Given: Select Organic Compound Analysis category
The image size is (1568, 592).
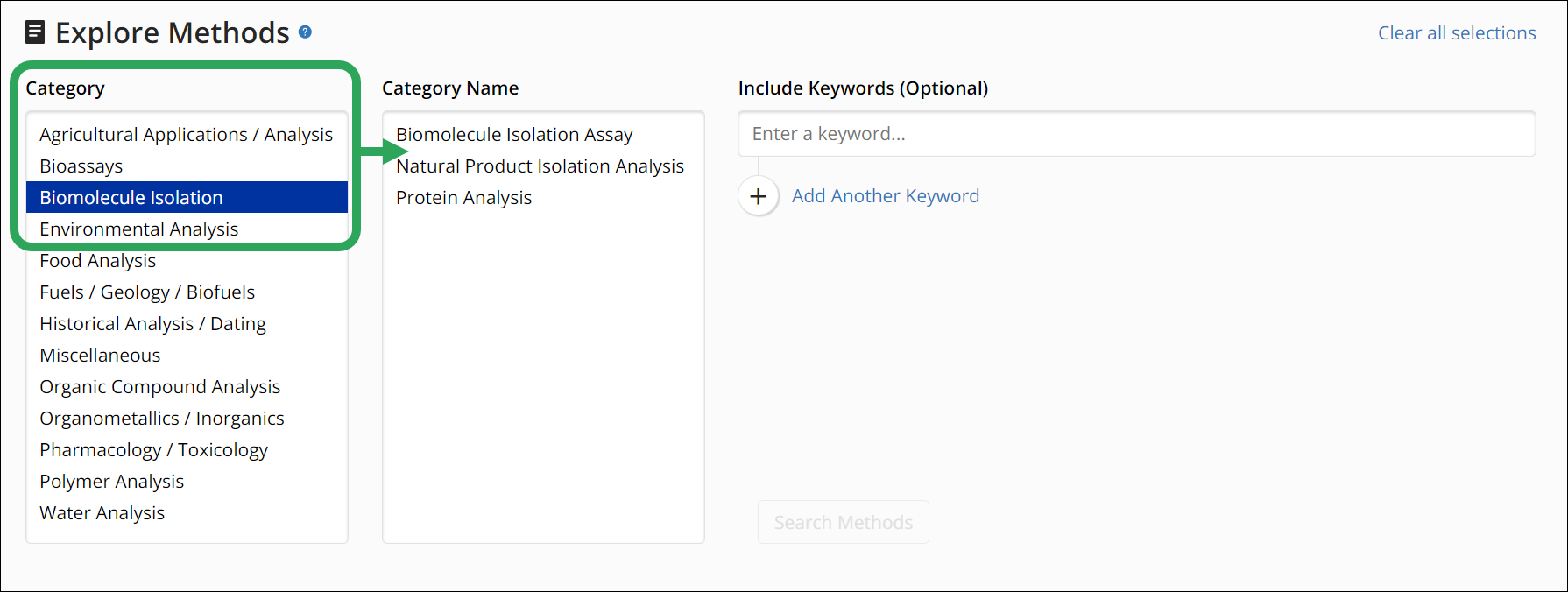Looking at the screenshot, I should coord(159,387).
